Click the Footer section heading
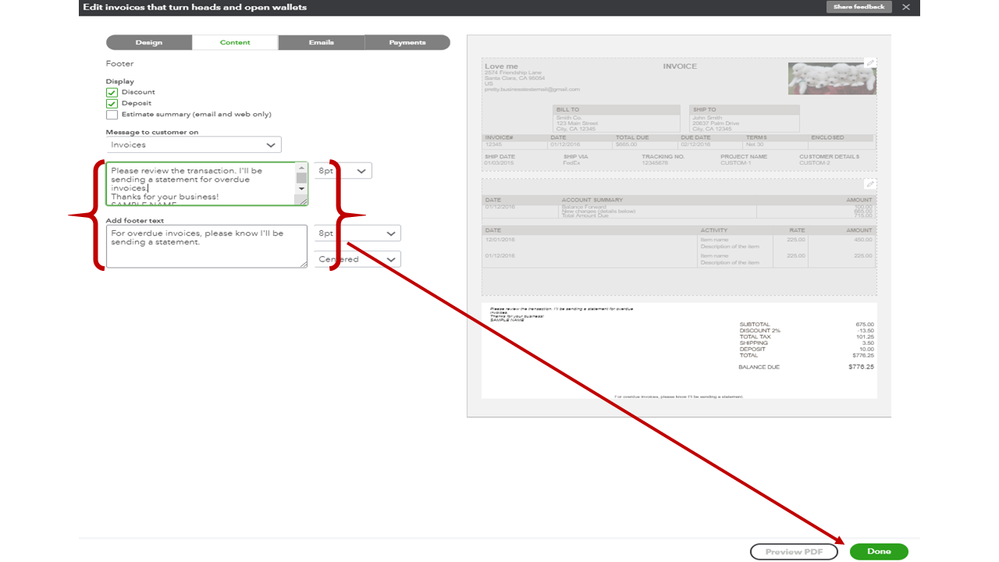The image size is (999, 562). point(120,64)
